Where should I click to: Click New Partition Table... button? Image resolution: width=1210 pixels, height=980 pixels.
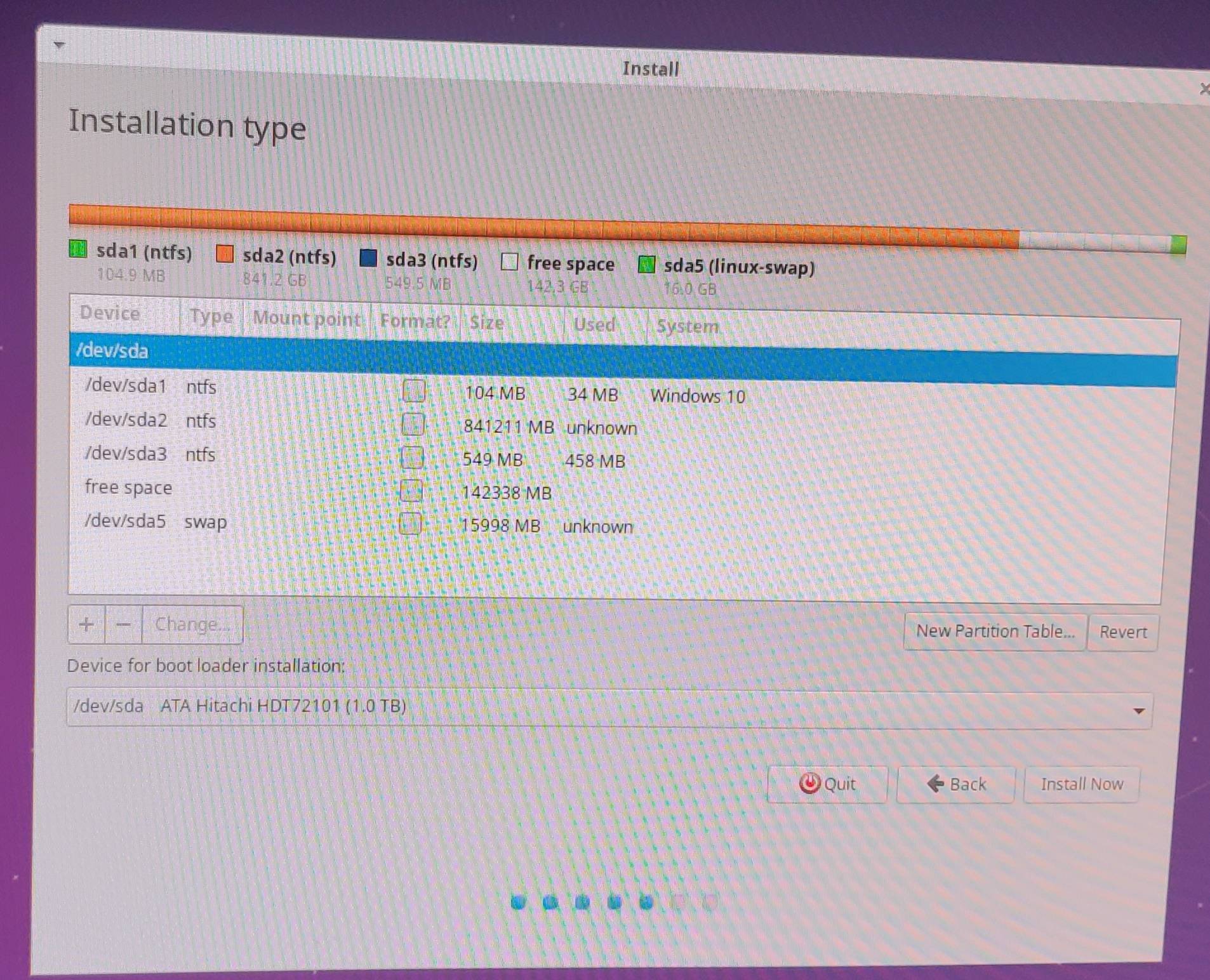coord(995,632)
